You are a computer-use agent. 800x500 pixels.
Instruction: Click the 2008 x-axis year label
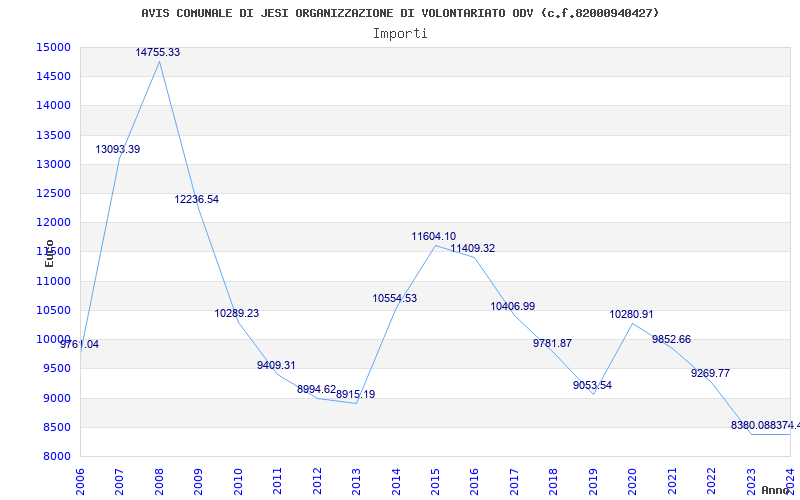point(159,482)
